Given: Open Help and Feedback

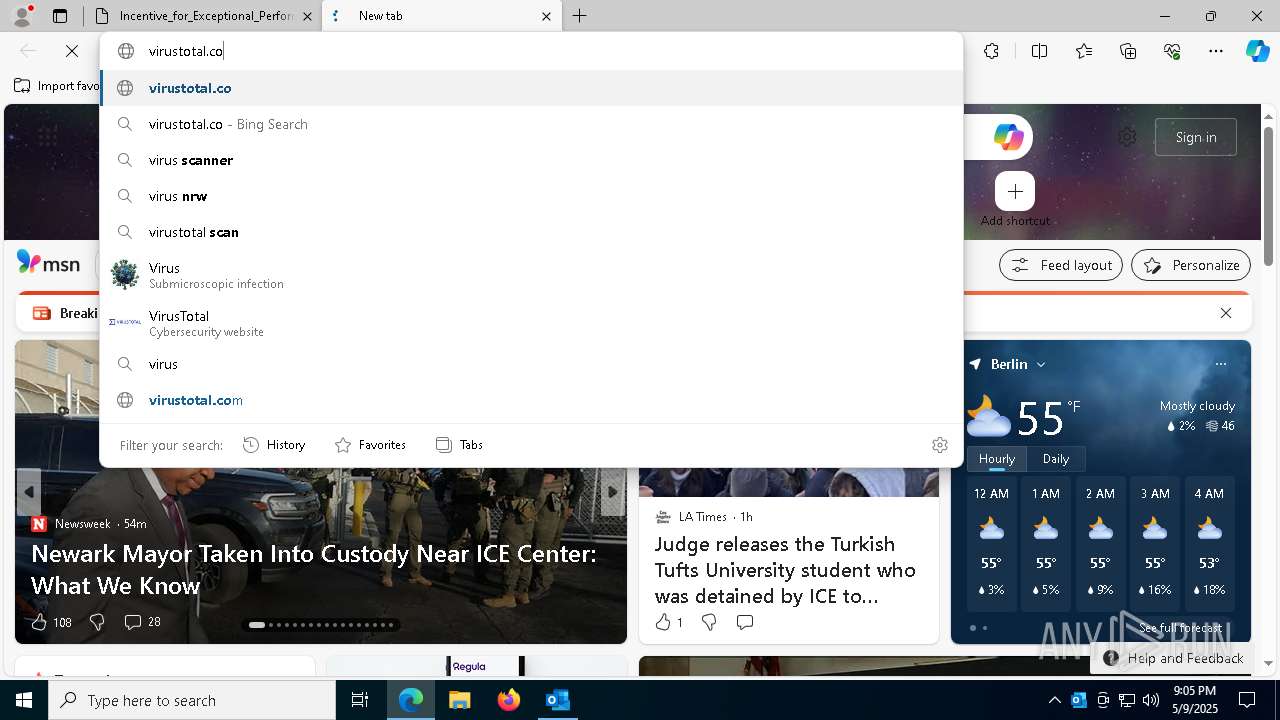Looking at the screenshot, I should [x=1173, y=658].
